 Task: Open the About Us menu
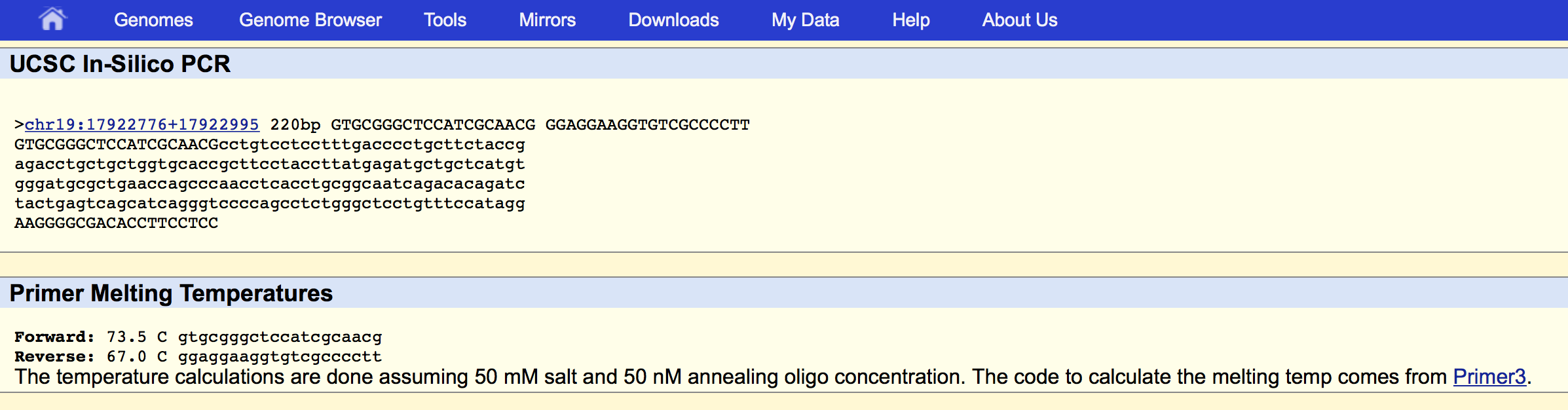(1019, 20)
